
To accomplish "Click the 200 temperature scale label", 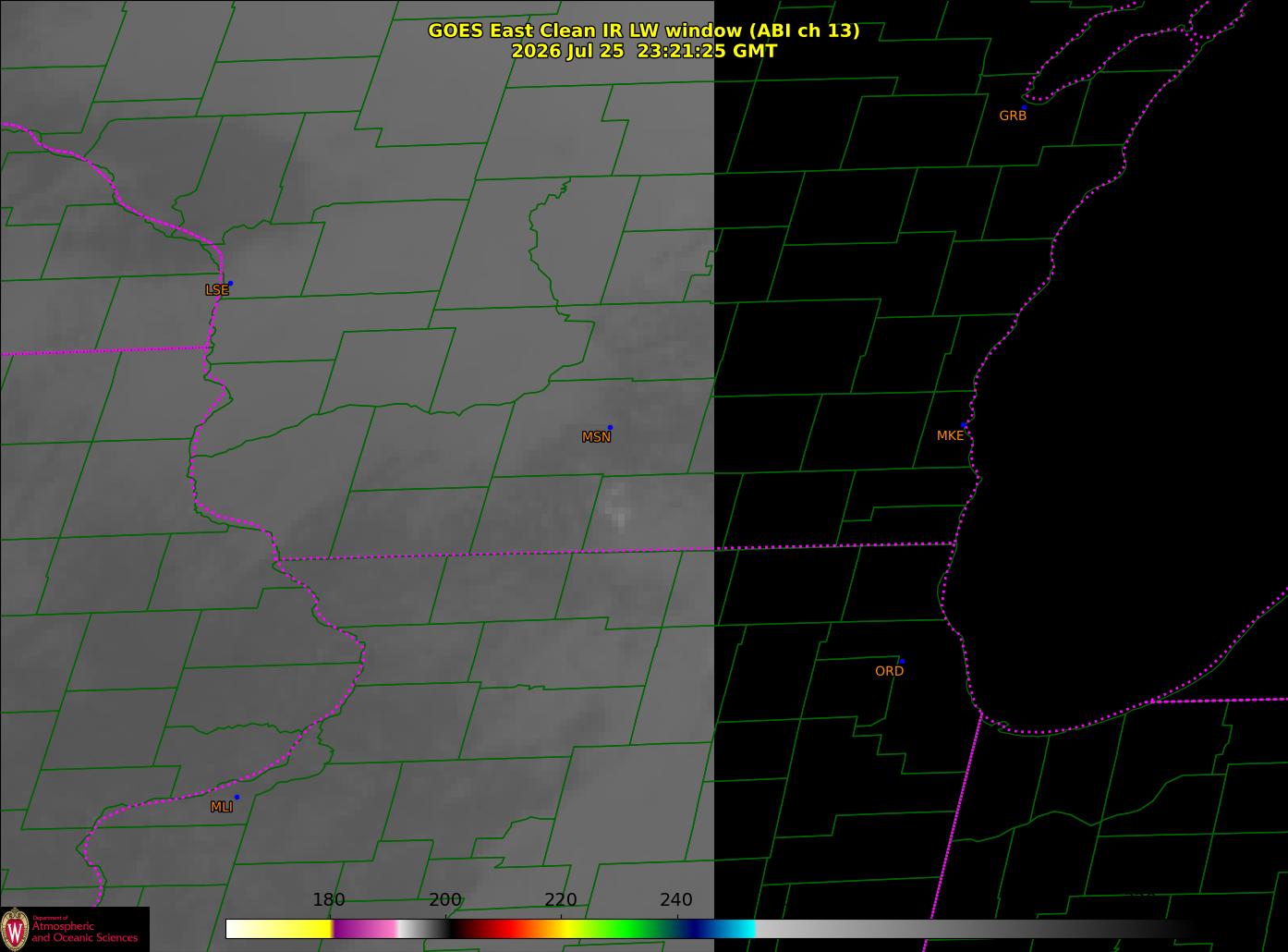I will [444, 900].
